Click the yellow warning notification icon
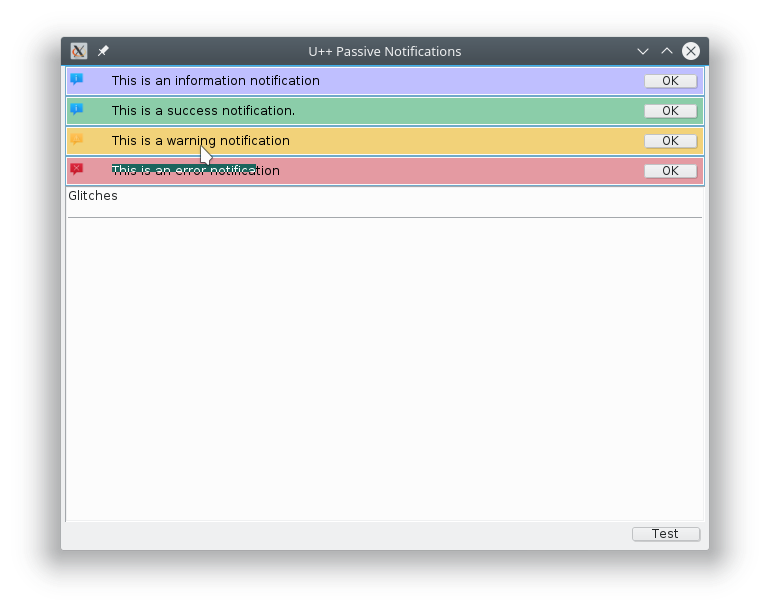 click(77, 140)
